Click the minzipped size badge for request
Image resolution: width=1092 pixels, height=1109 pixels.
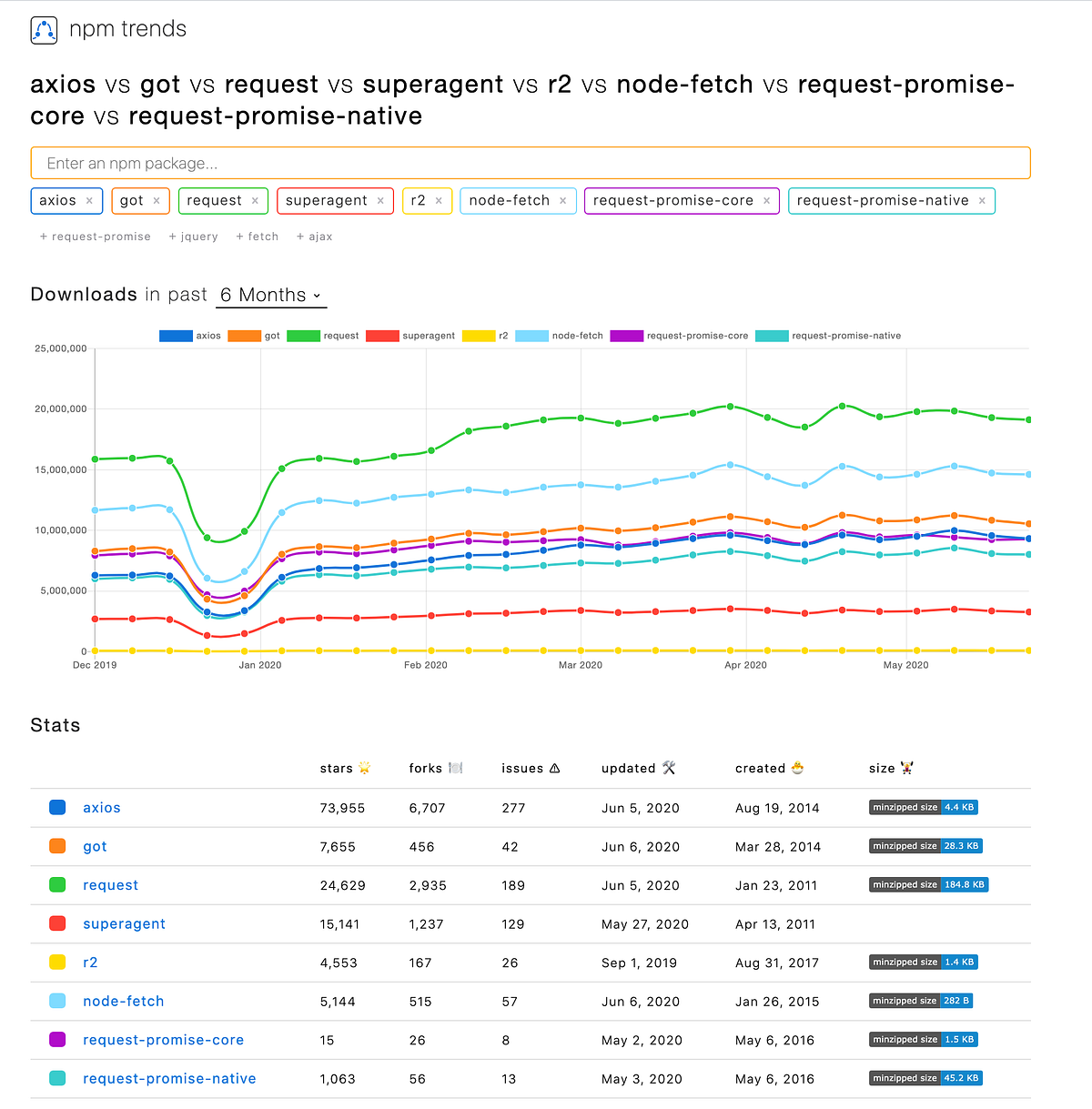[x=928, y=883]
